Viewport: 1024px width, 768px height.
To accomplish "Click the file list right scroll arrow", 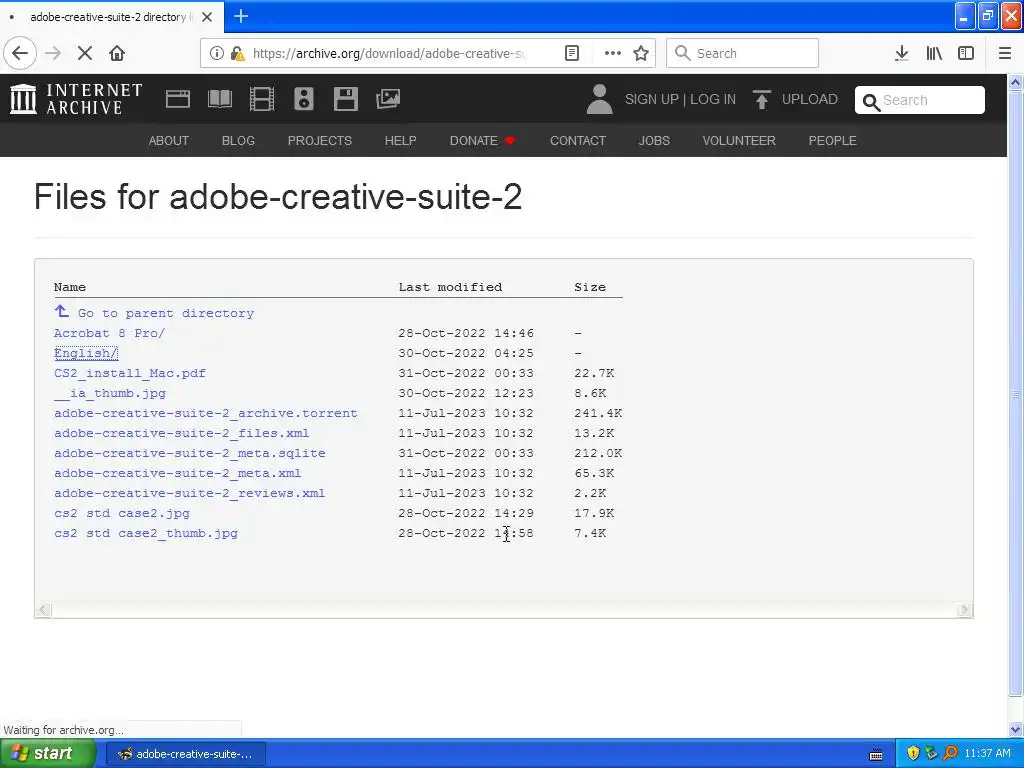I will coord(964,610).
